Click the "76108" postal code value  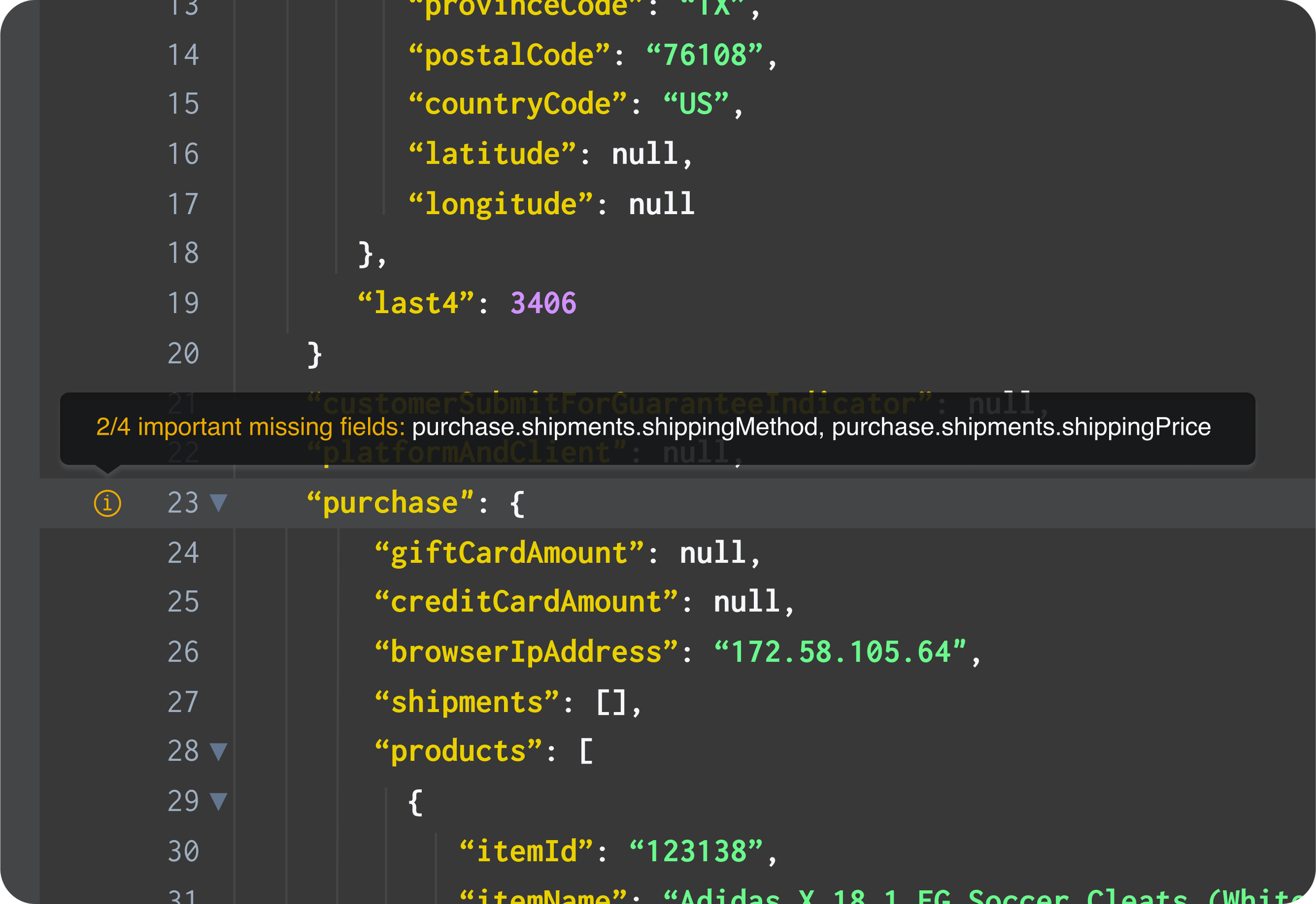(704, 55)
